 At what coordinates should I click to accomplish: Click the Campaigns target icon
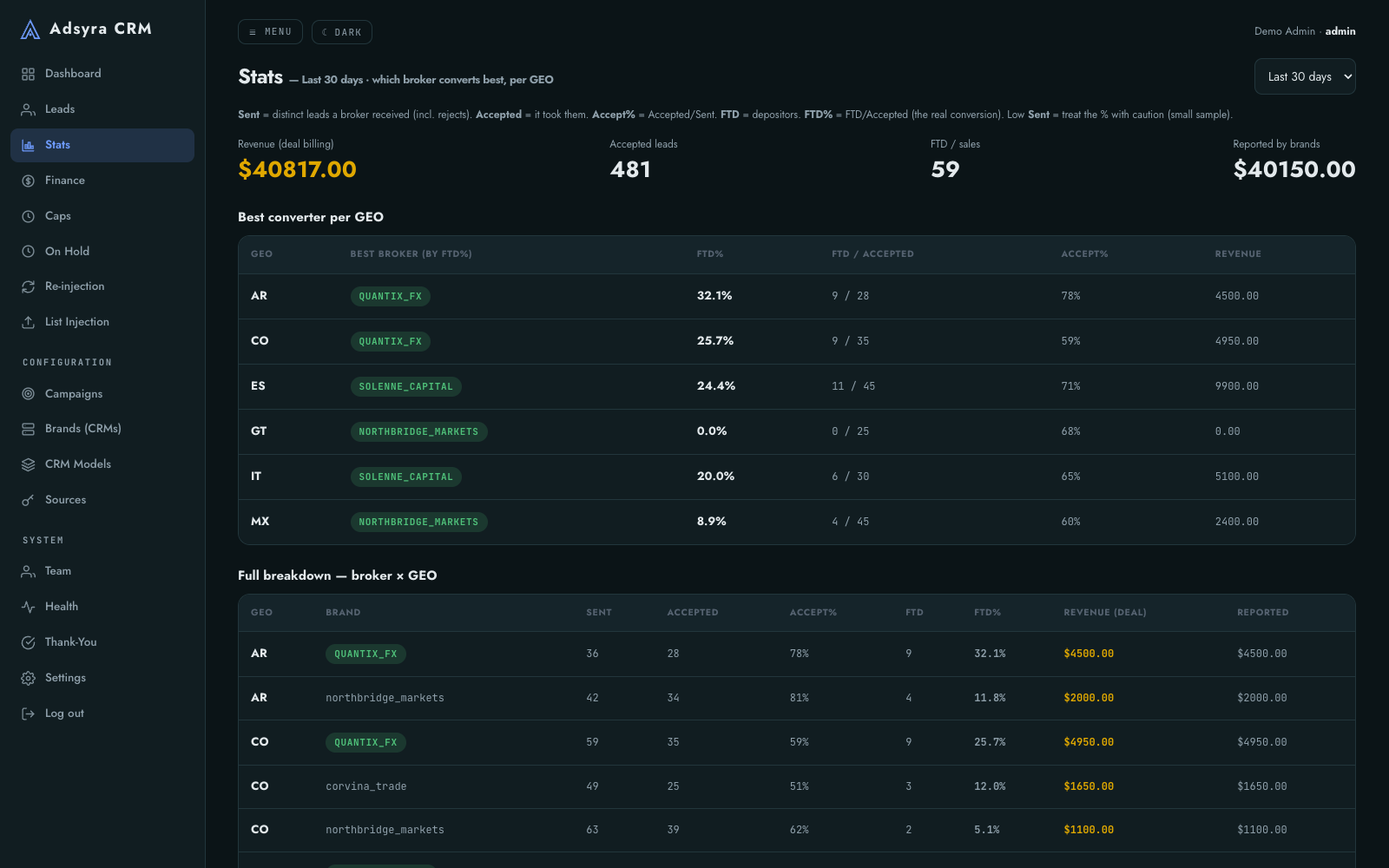tap(28, 394)
